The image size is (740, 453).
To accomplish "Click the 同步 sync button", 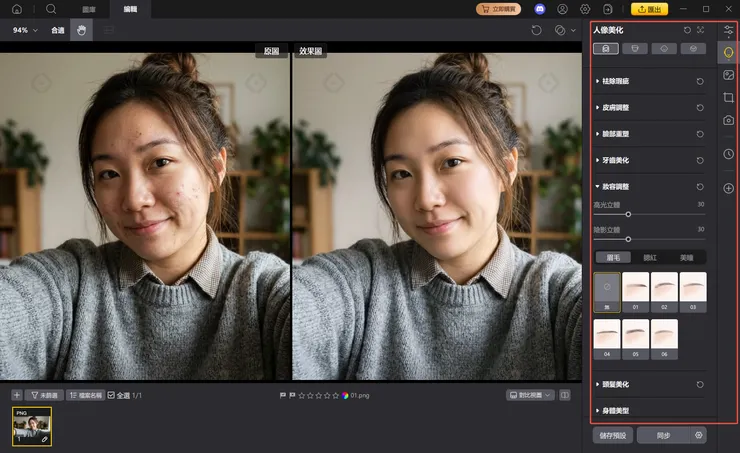I will pos(663,436).
